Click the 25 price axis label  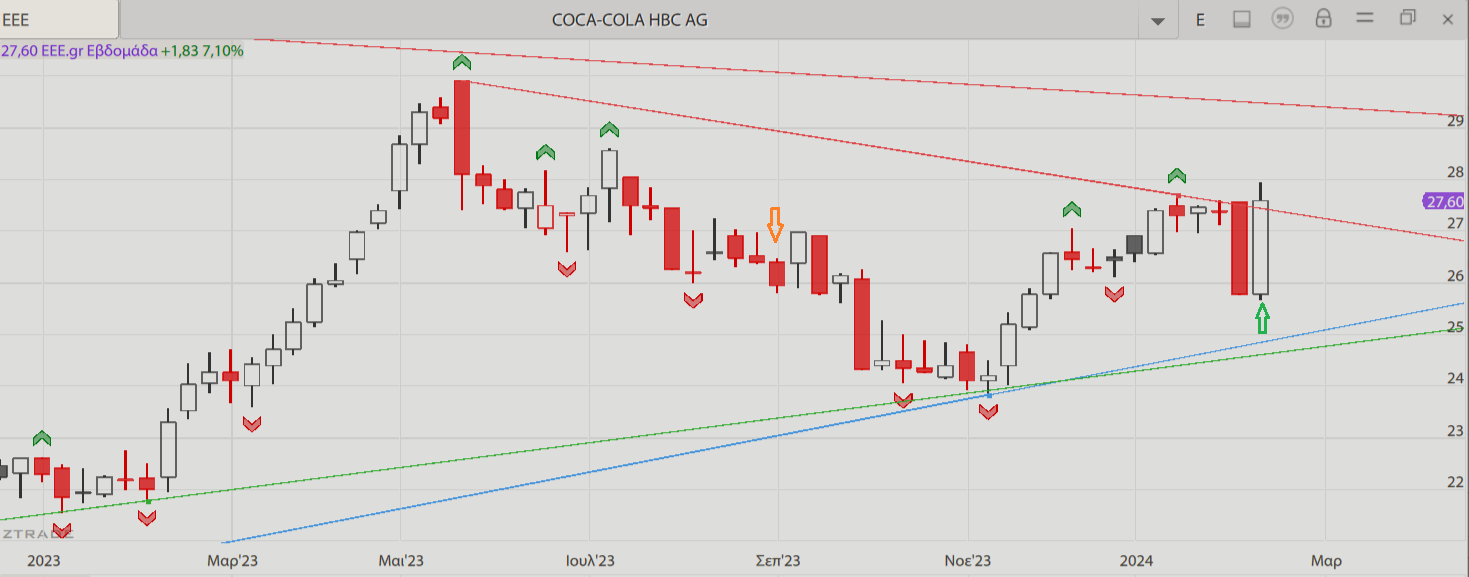click(x=1455, y=327)
